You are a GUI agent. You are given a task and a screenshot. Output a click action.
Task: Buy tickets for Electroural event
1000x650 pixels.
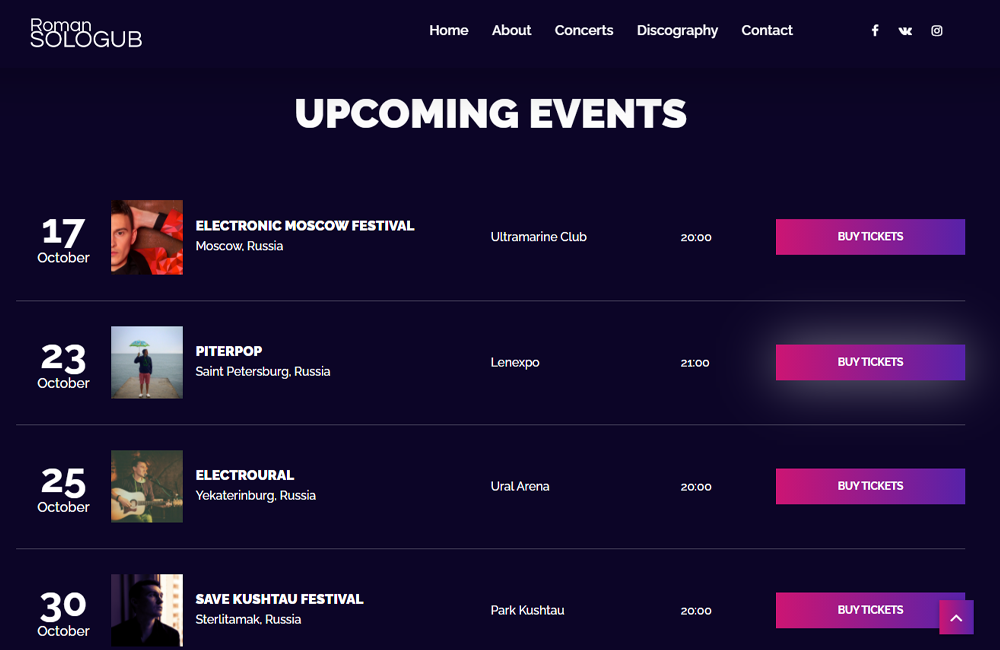[870, 486]
